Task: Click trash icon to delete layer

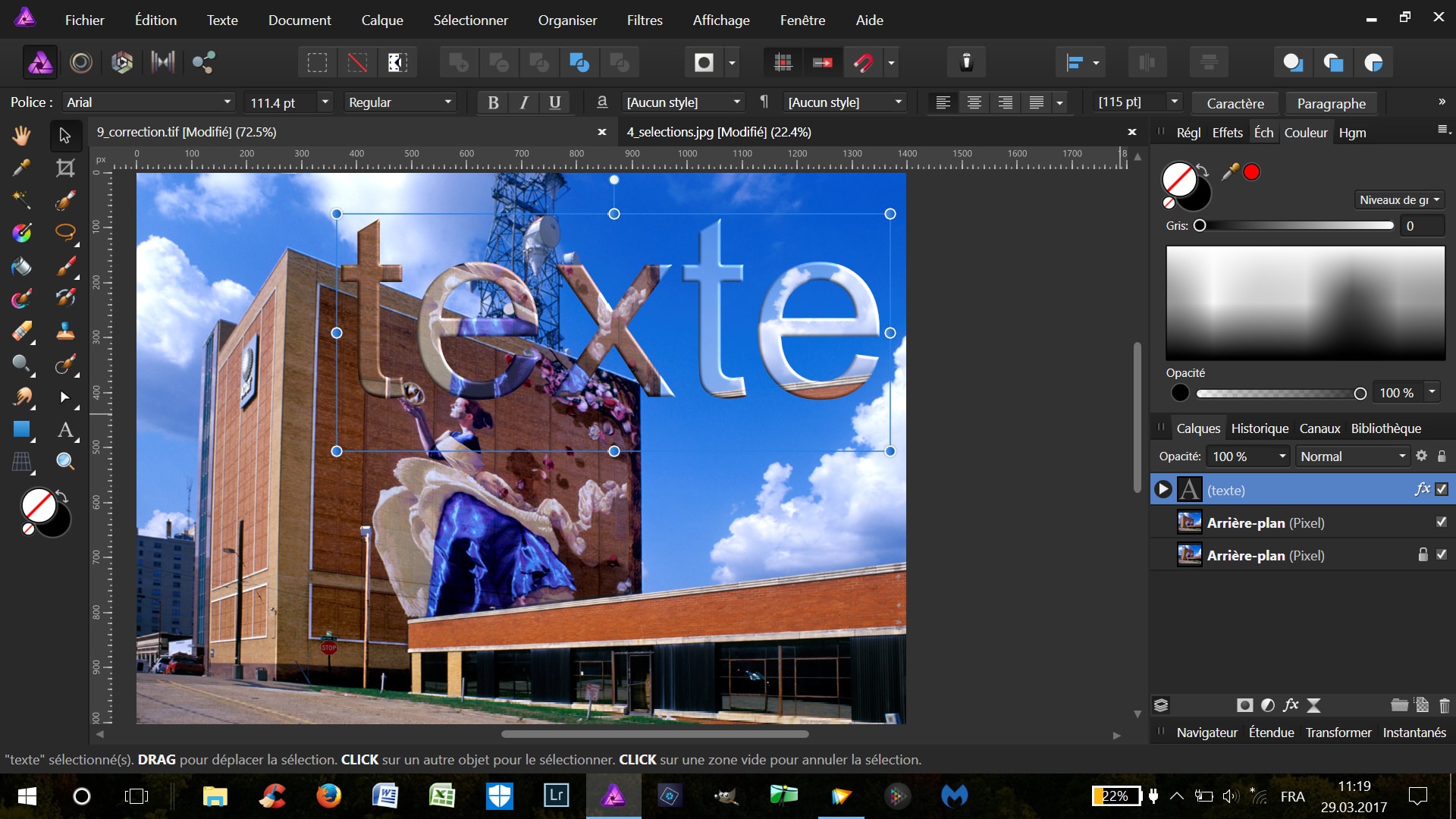Action: [x=1444, y=706]
